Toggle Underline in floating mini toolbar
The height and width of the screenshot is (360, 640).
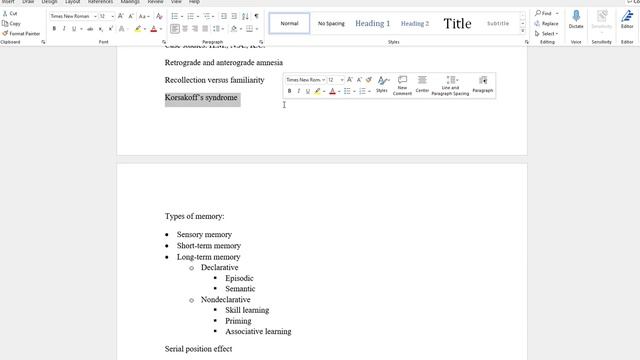click(x=308, y=91)
